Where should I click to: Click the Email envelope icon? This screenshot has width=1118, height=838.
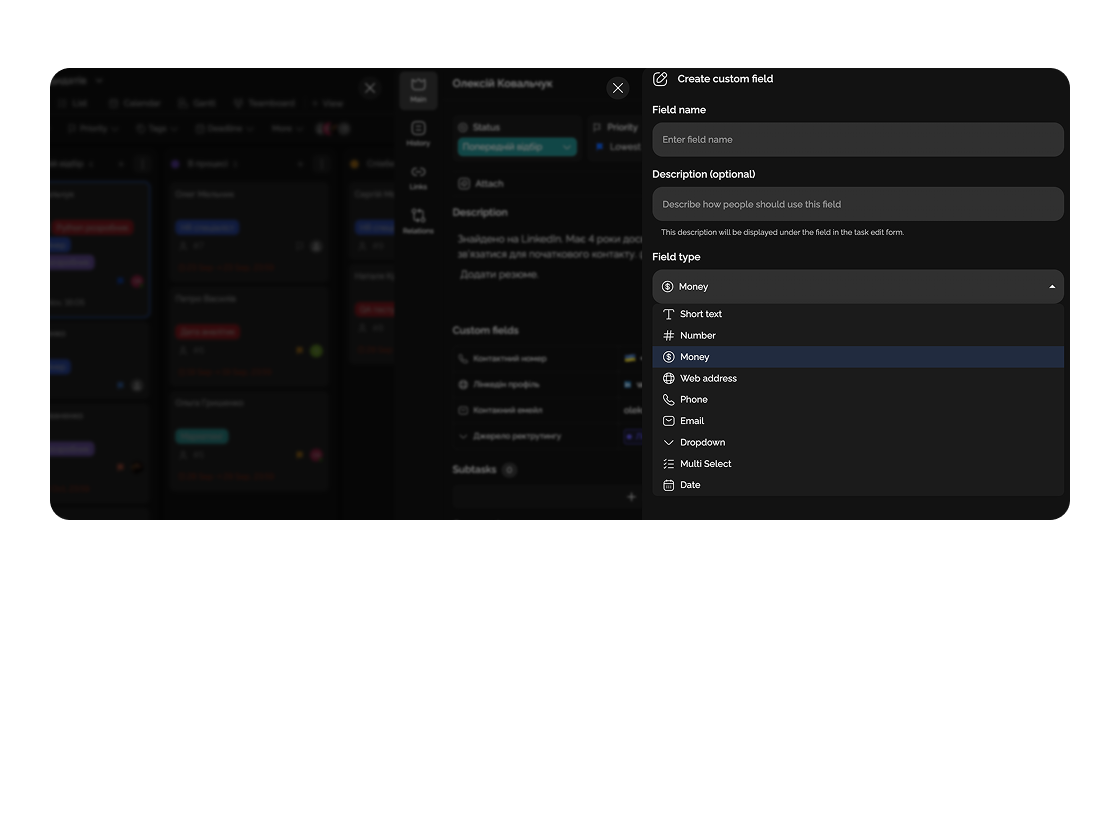669,421
